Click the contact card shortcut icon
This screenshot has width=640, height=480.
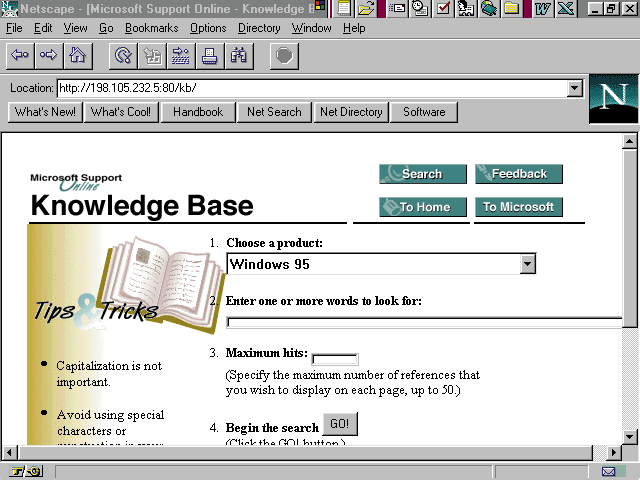[x=466, y=9]
